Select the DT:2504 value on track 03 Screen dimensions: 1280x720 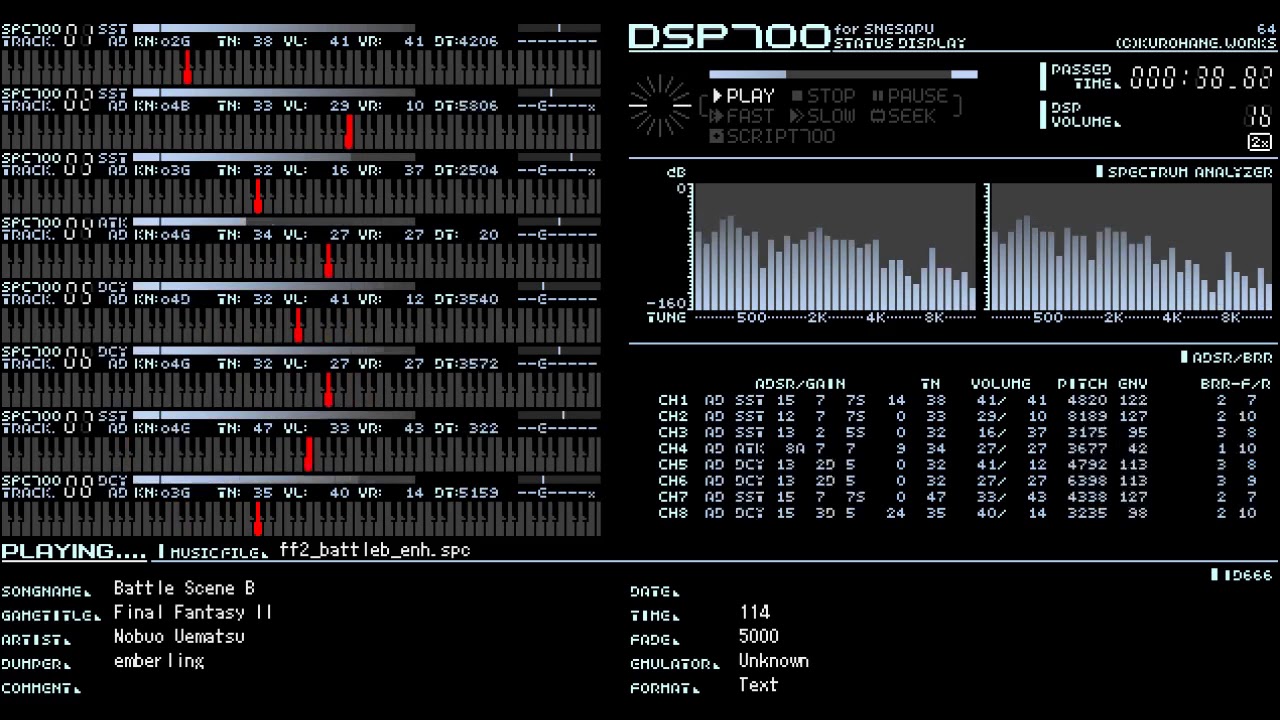[x=466, y=170]
